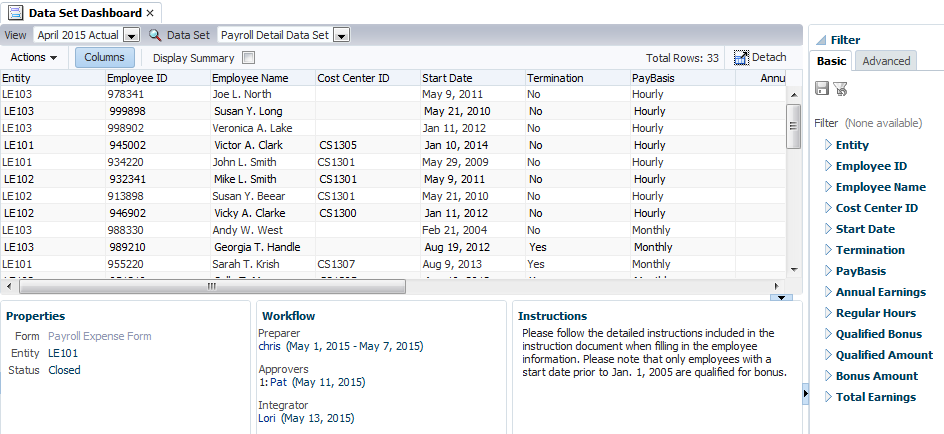Close the Data Set Dashboard tab

[x=150, y=13]
